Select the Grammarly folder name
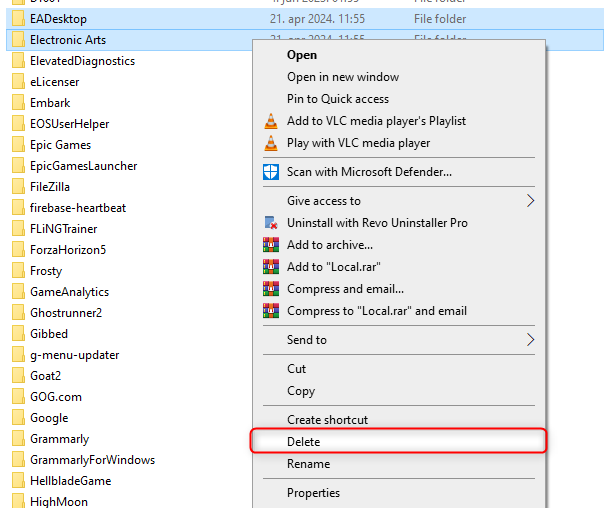The image size is (615, 508). (x=60, y=439)
